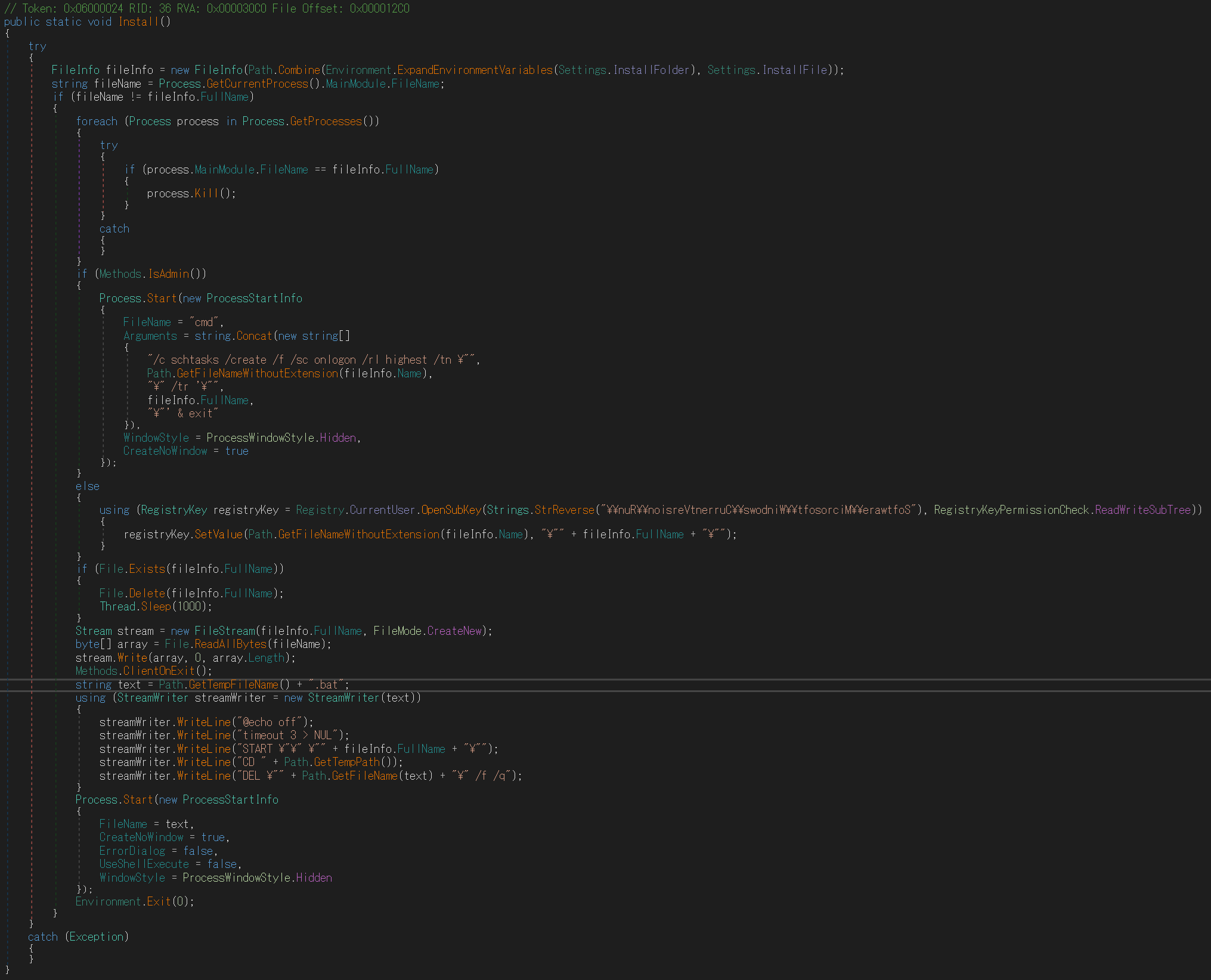The image size is (1211, 980).
Task: Open the ExpandEnvironmentVariables method reference
Action: [475, 70]
